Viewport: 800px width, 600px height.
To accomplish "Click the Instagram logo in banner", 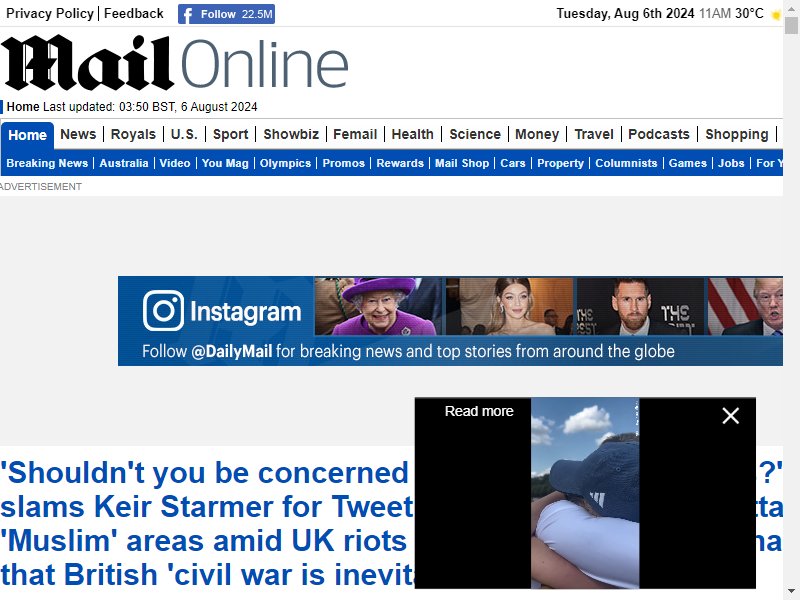I will click(163, 311).
